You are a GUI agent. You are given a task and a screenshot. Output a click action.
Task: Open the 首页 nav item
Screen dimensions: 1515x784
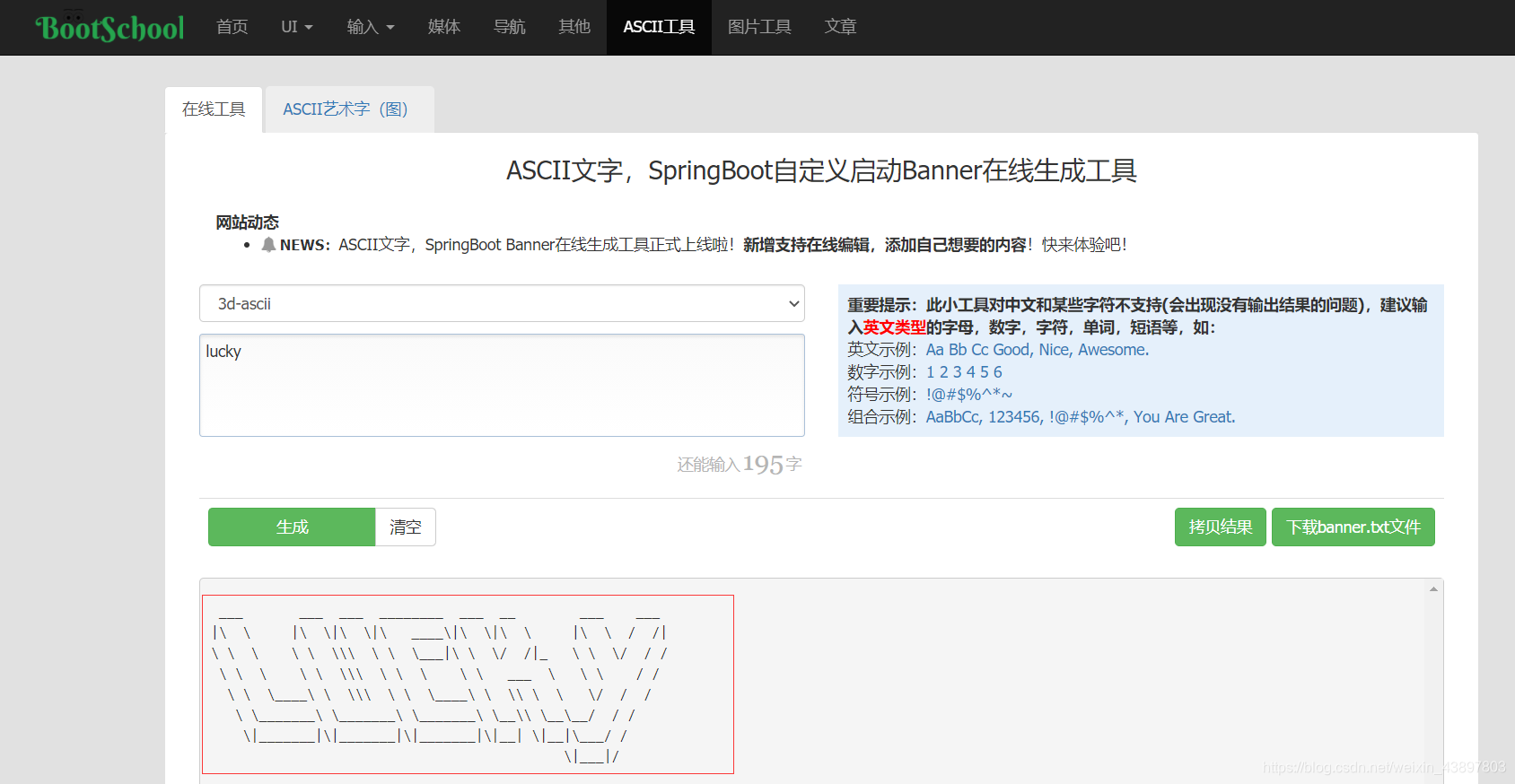(232, 27)
